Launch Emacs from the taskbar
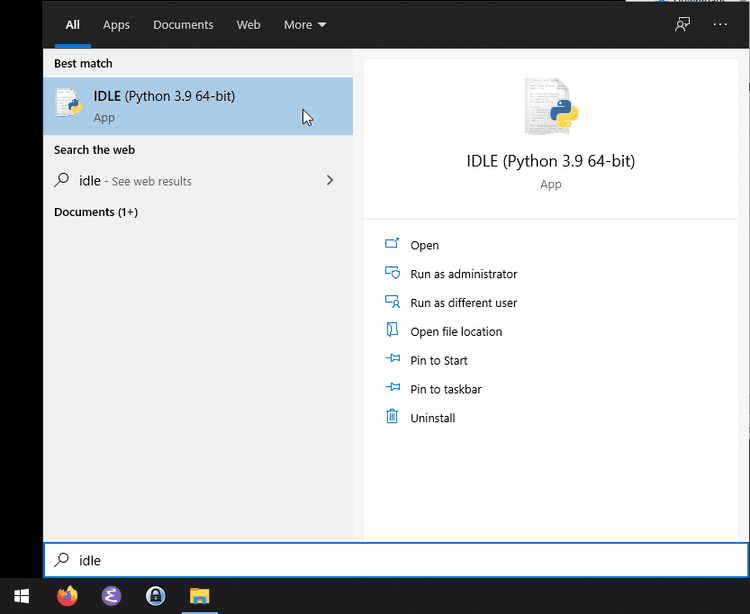This screenshot has width=750, height=614. [112, 596]
